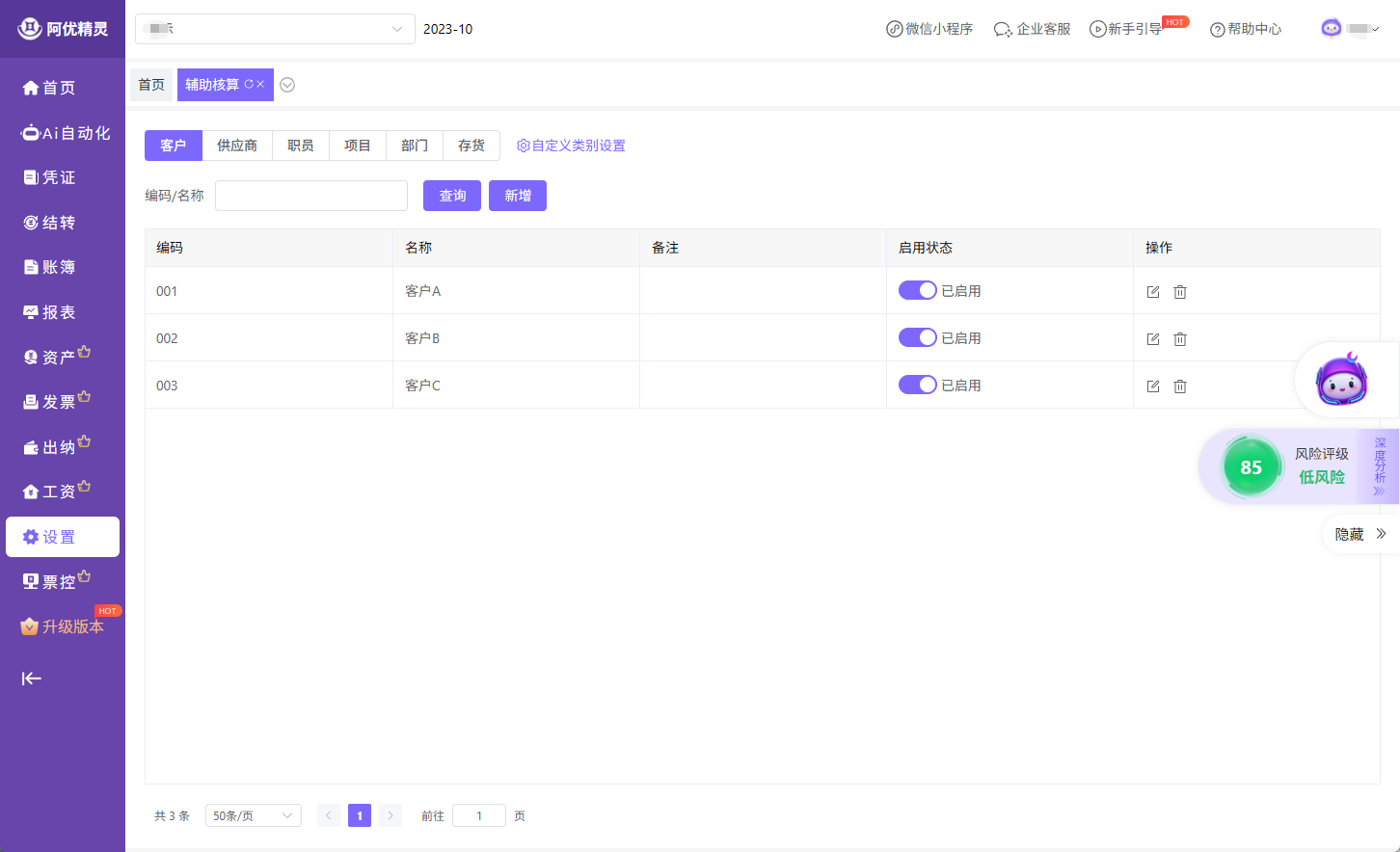Click the 编码/名称 search input field
This screenshot has height=852, width=1400.
311,196
